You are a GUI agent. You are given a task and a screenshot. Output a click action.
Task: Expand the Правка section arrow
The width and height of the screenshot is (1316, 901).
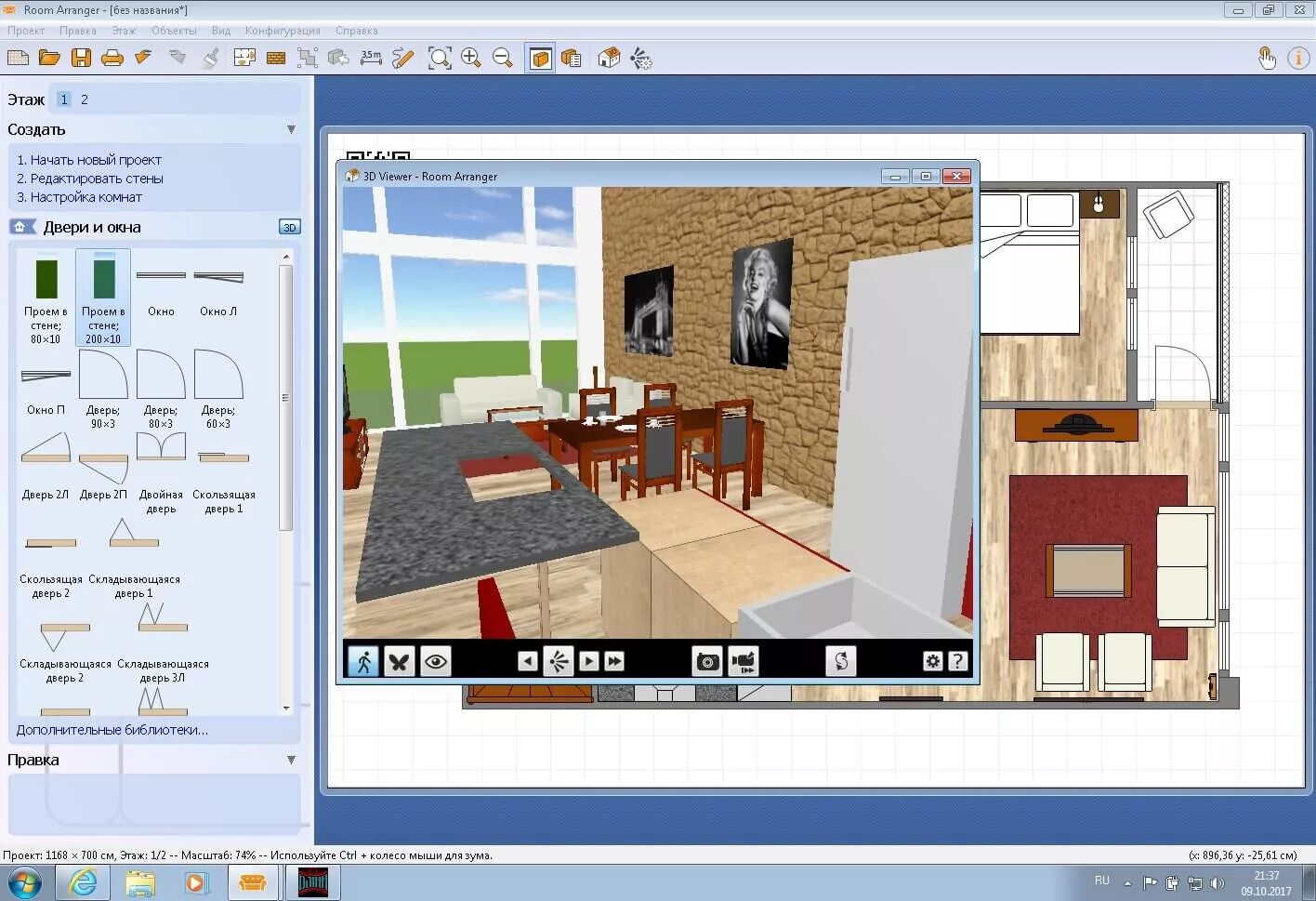(291, 760)
